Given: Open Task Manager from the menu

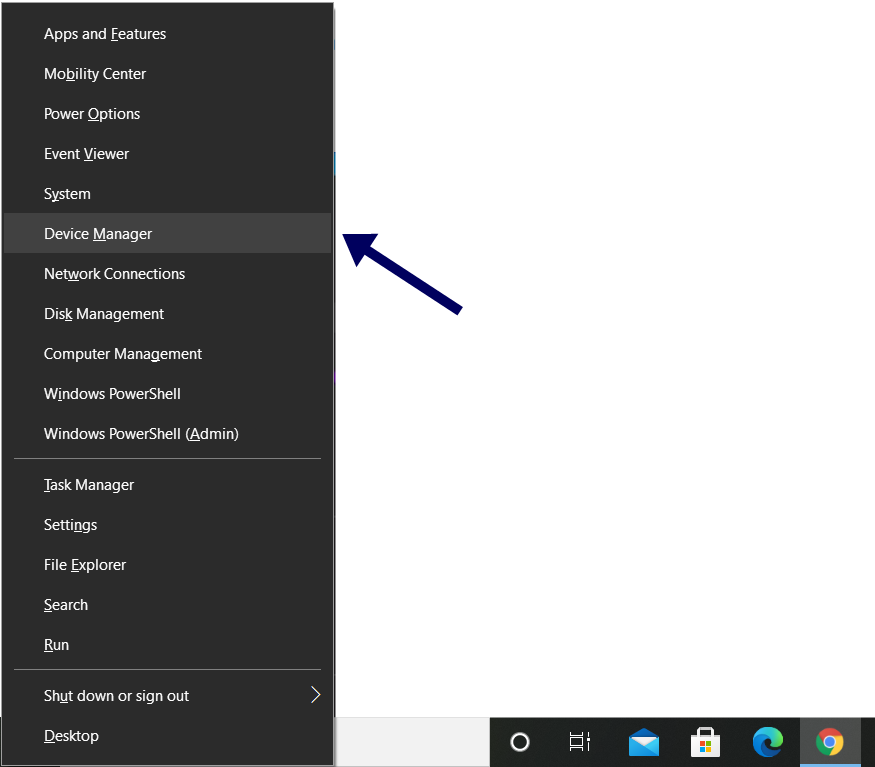Looking at the screenshot, I should [x=89, y=485].
